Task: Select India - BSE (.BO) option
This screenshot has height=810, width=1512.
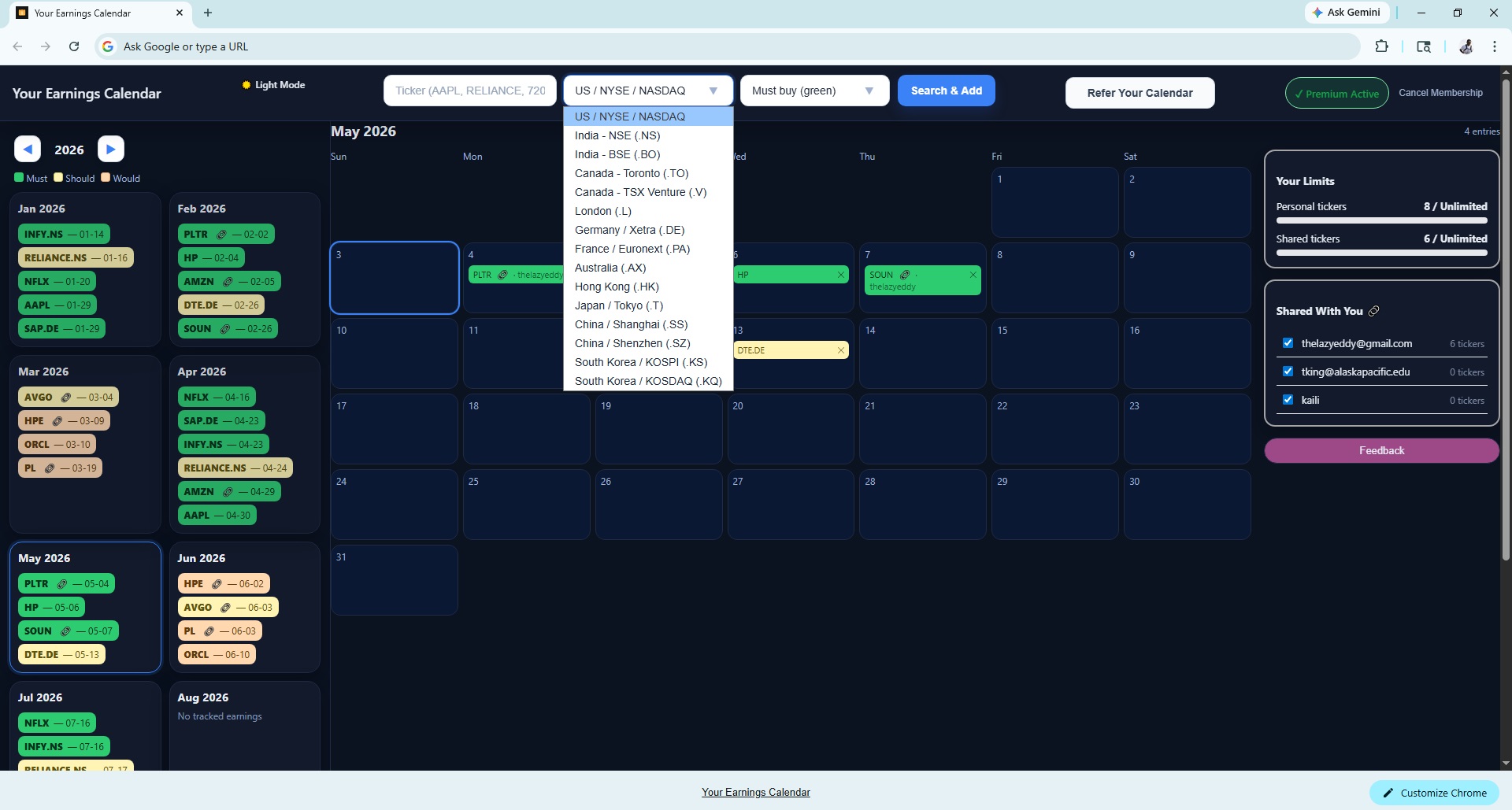Action: point(648,154)
